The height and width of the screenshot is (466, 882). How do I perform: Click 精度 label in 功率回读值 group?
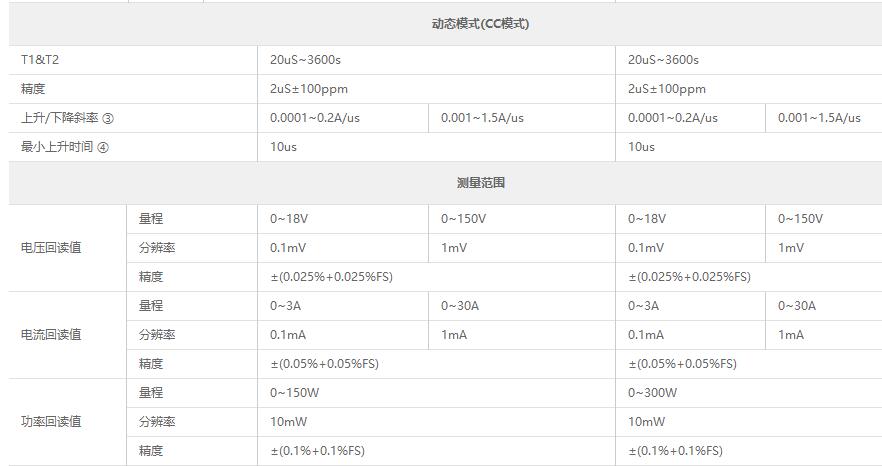[151, 451]
